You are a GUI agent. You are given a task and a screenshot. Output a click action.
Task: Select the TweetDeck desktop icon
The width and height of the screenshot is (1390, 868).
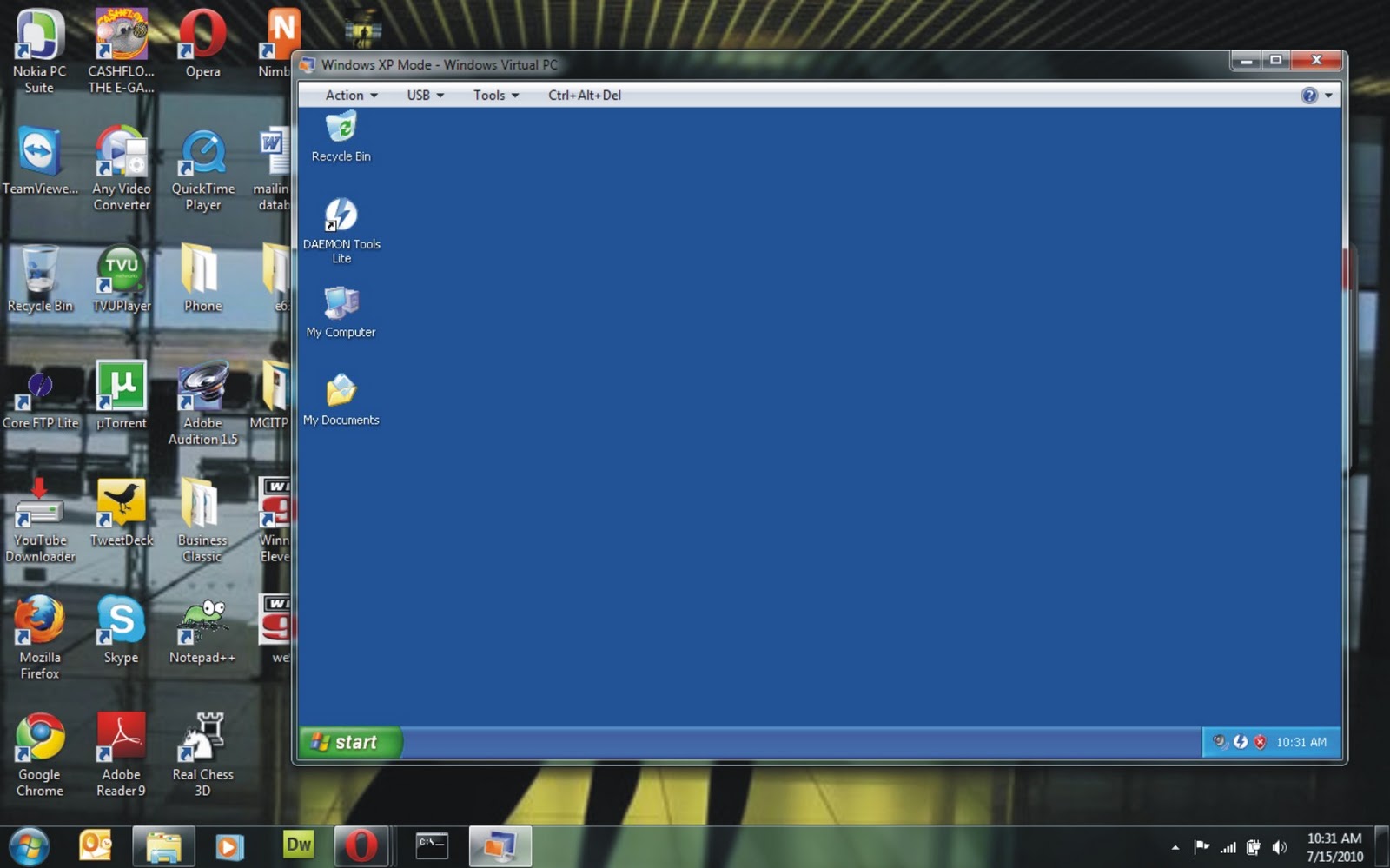(122, 514)
